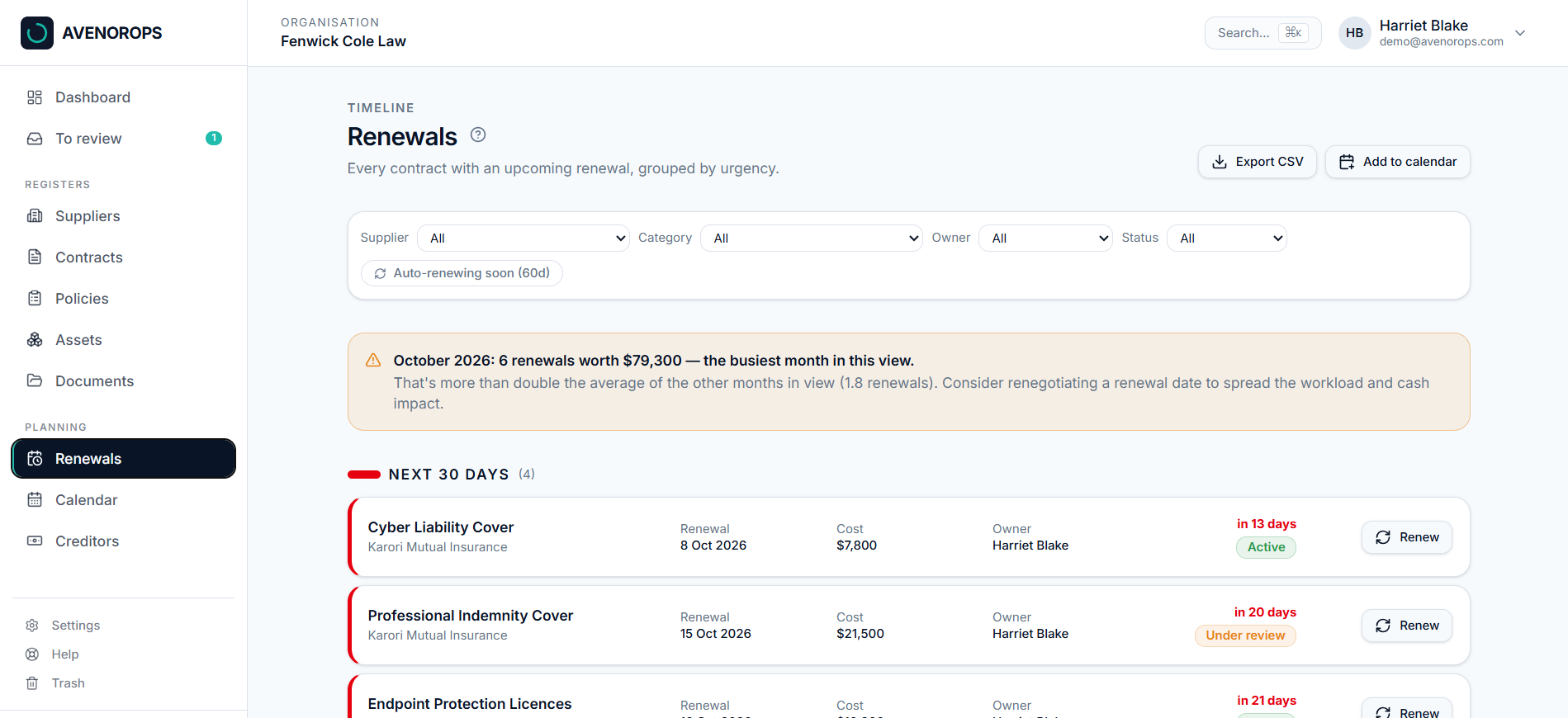
Task: Renew the Cyber Liability Cover contract
Action: (x=1407, y=537)
